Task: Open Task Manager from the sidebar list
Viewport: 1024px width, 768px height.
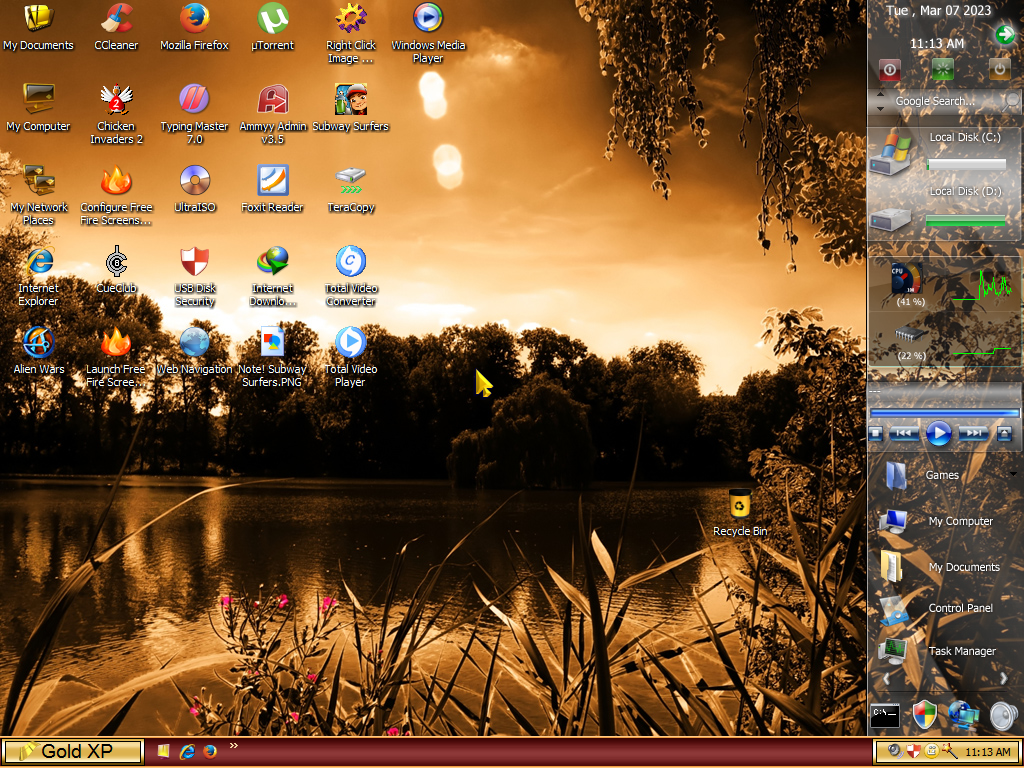Action: (961, 651)
